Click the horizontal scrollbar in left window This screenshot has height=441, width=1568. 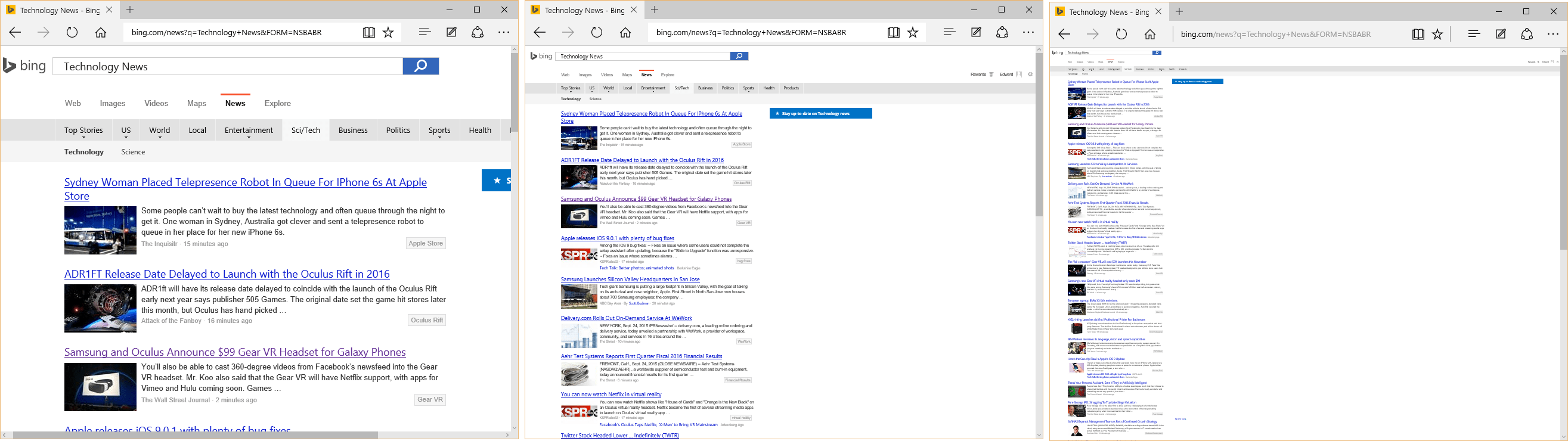(195, 435)
